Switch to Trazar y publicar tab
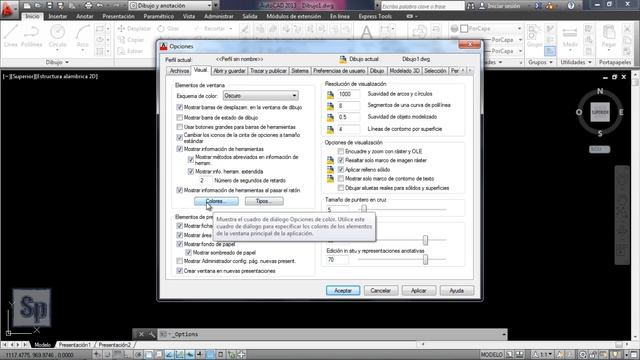This screenshot has width=640, height=360. 268,71
